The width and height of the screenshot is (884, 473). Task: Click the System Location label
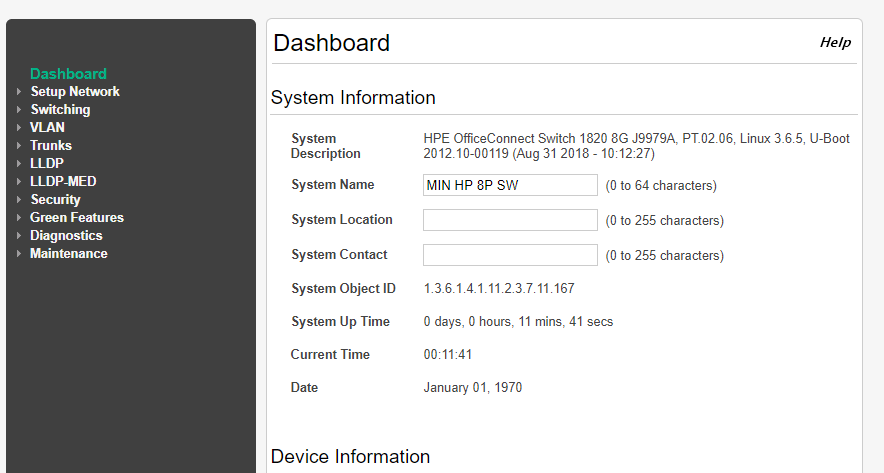tap(342, 220)
